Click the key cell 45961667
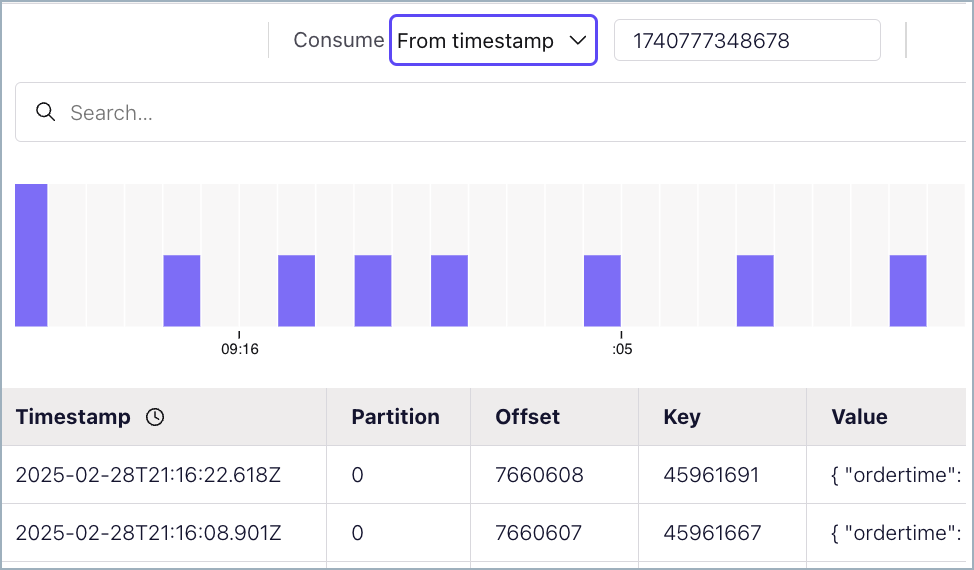The height and width of the screenshot is (570, 974). click(712, 533)
